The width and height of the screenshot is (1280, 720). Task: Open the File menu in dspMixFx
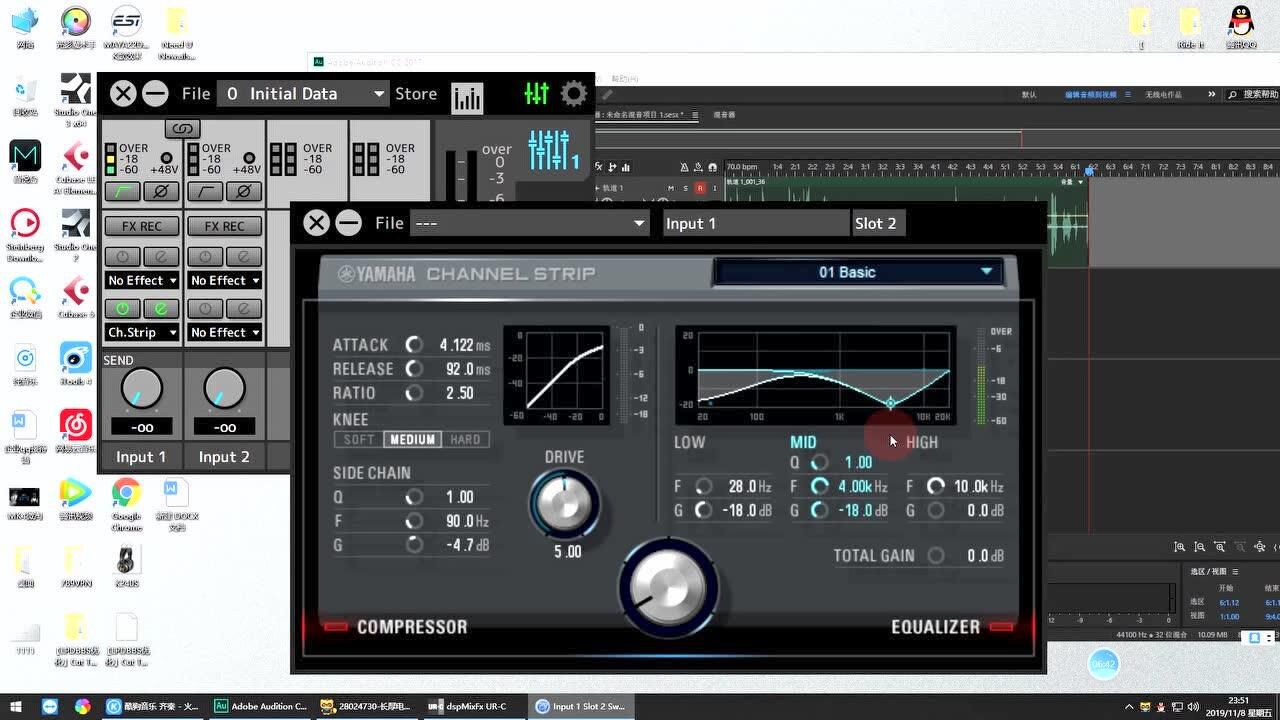click(196, 94)
